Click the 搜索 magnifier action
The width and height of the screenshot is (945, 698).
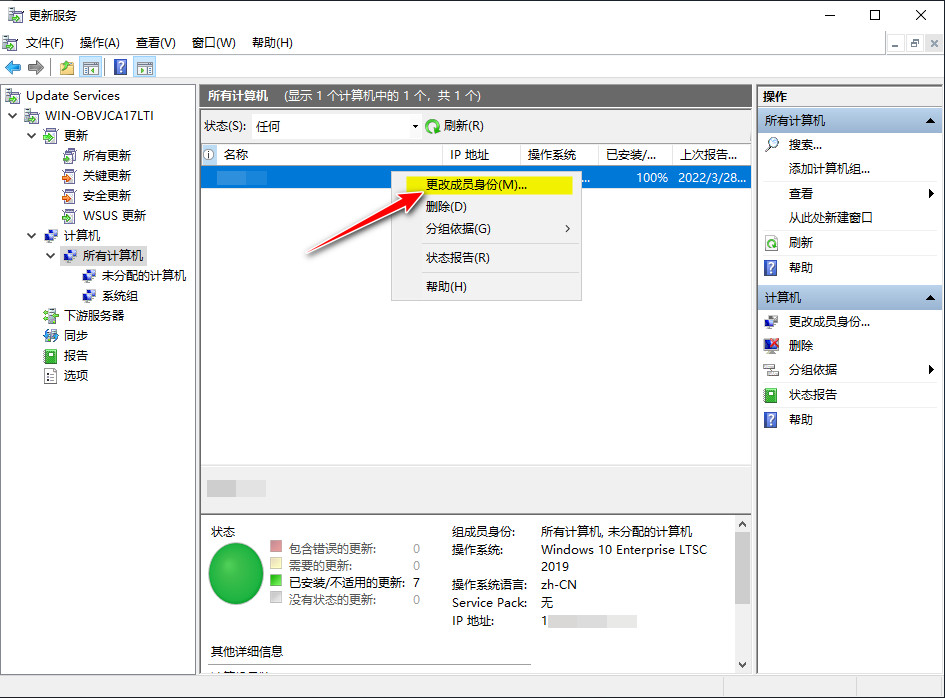coord(805,145)
